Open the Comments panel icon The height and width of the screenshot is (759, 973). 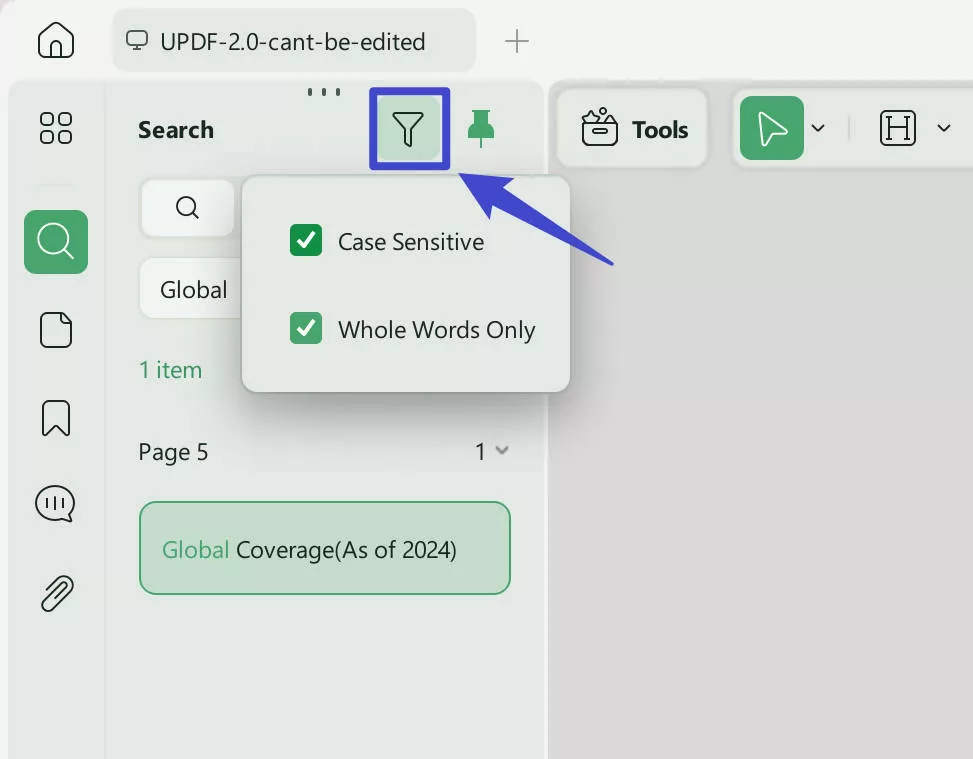[x=55, y=503]
